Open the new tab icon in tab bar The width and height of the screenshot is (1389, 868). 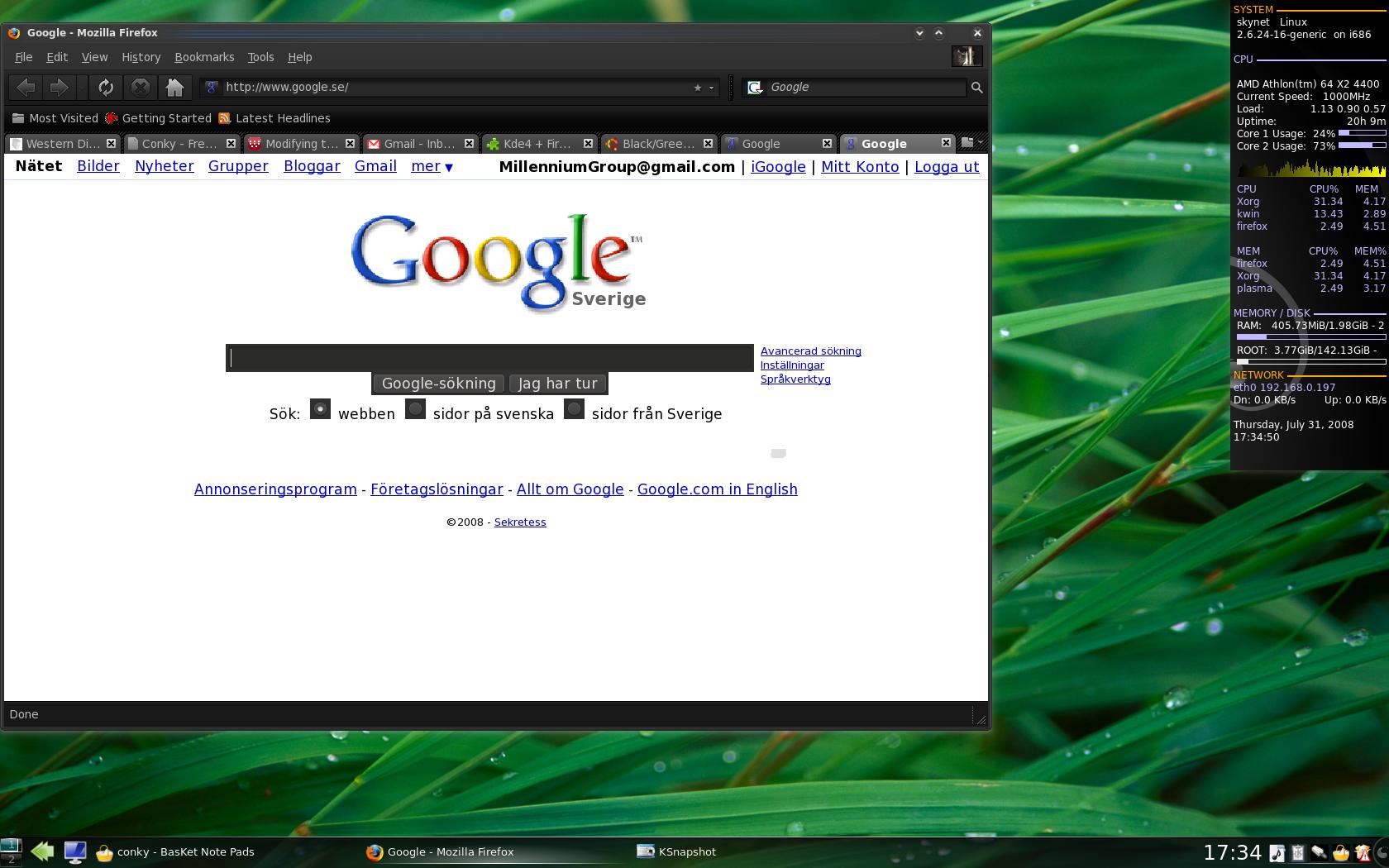[967, 142]
